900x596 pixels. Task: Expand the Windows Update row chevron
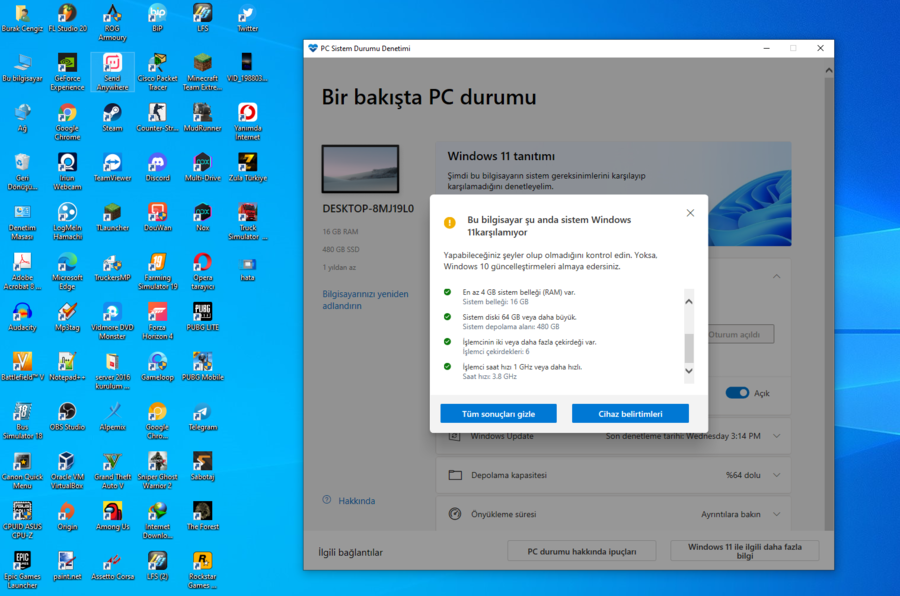point(777,436)
